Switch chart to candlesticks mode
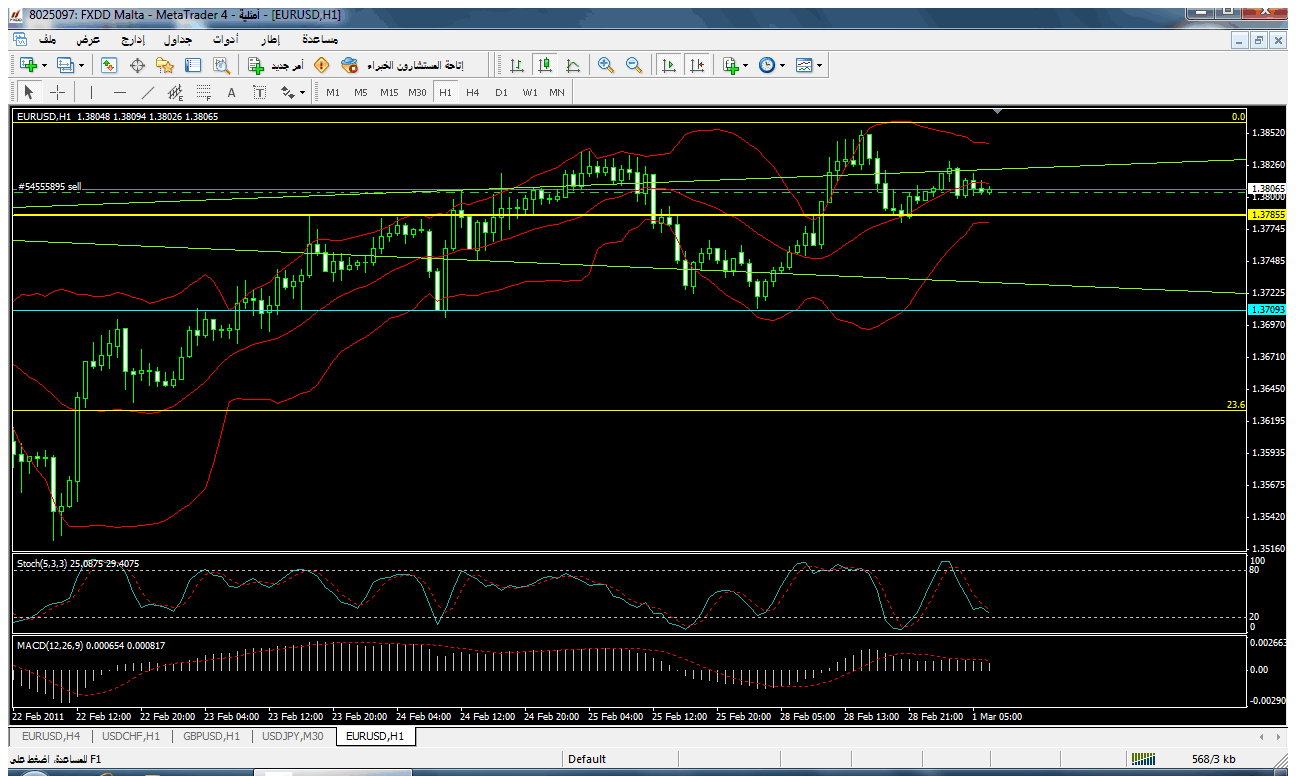This screenshot has height=776, width=1296. coord(545,65)
